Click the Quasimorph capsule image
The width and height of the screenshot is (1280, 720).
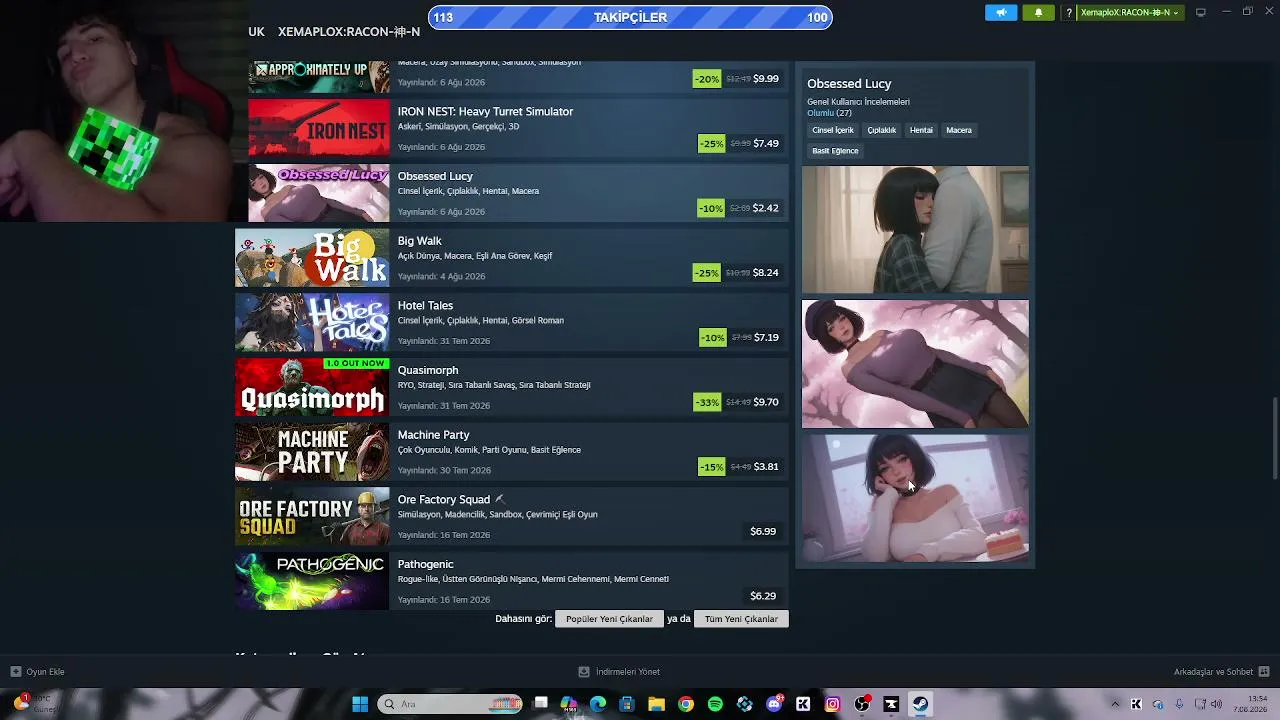coord(312,388)
